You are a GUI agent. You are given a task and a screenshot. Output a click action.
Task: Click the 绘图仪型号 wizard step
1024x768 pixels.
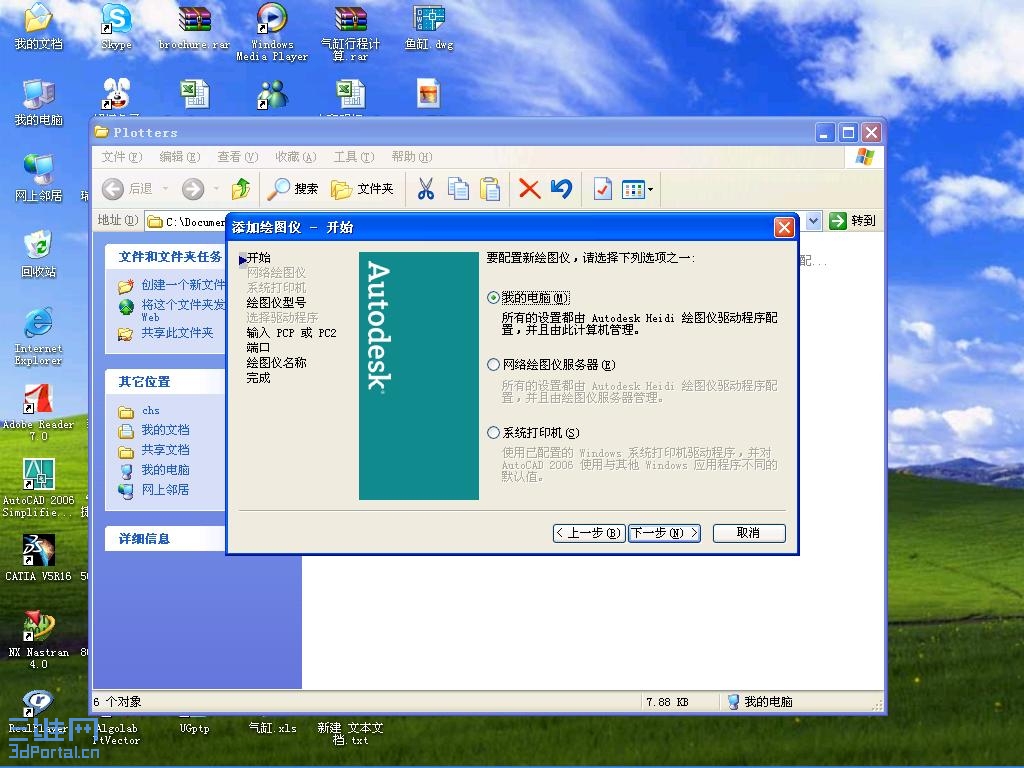pyautogui.click(x=276, y=302)
